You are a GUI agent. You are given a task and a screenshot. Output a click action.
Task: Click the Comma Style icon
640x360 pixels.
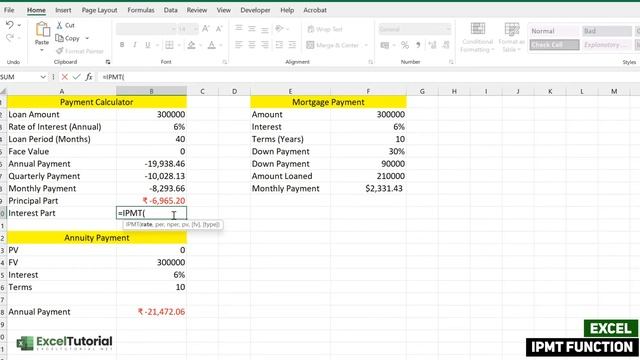pos(418,45)
